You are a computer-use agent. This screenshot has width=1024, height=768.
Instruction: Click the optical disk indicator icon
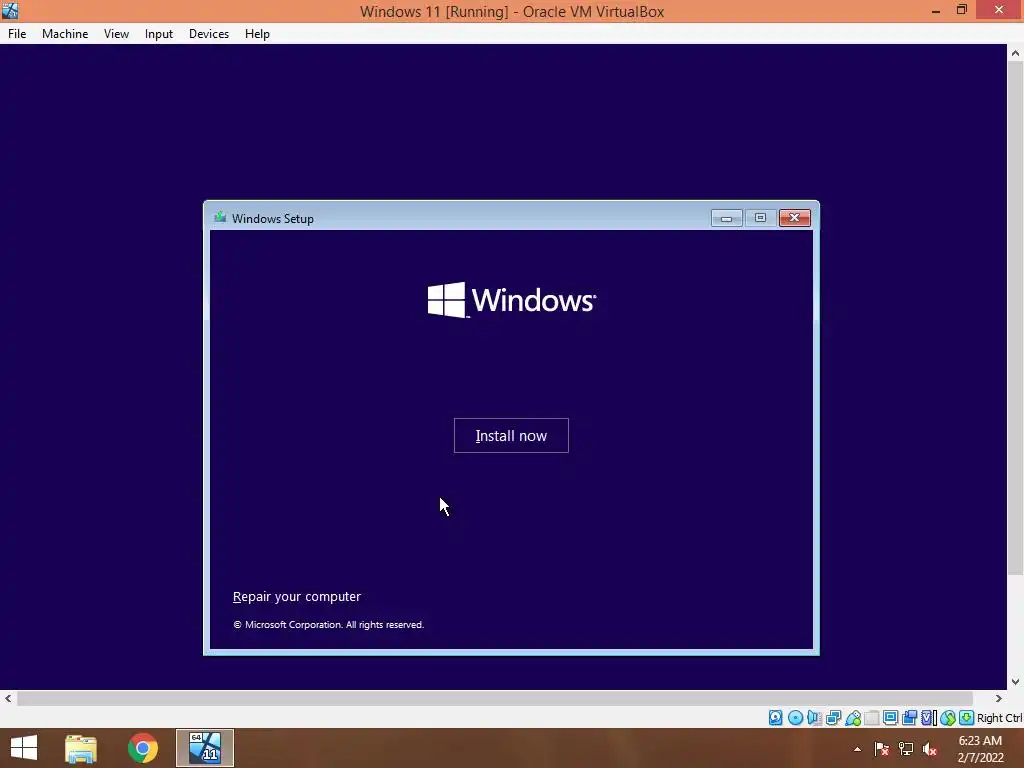coord(795,718)
